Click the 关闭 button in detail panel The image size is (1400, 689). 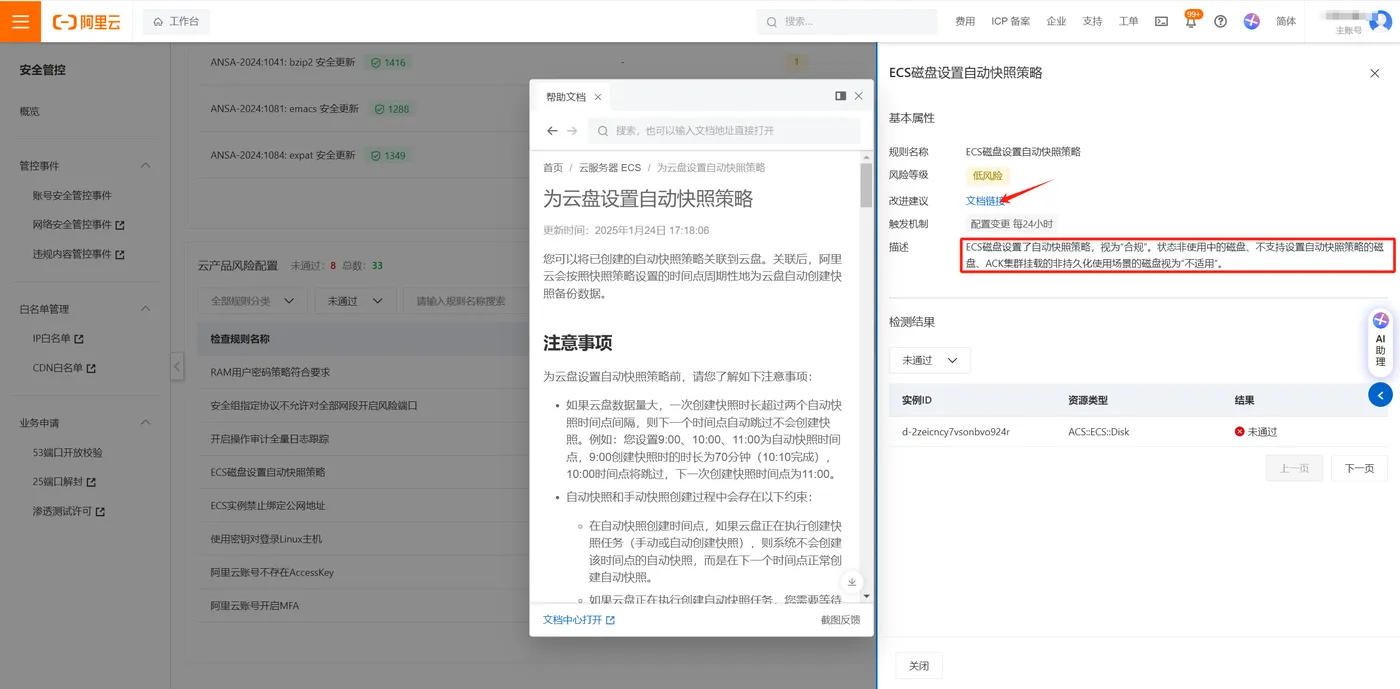click(919, 666)
